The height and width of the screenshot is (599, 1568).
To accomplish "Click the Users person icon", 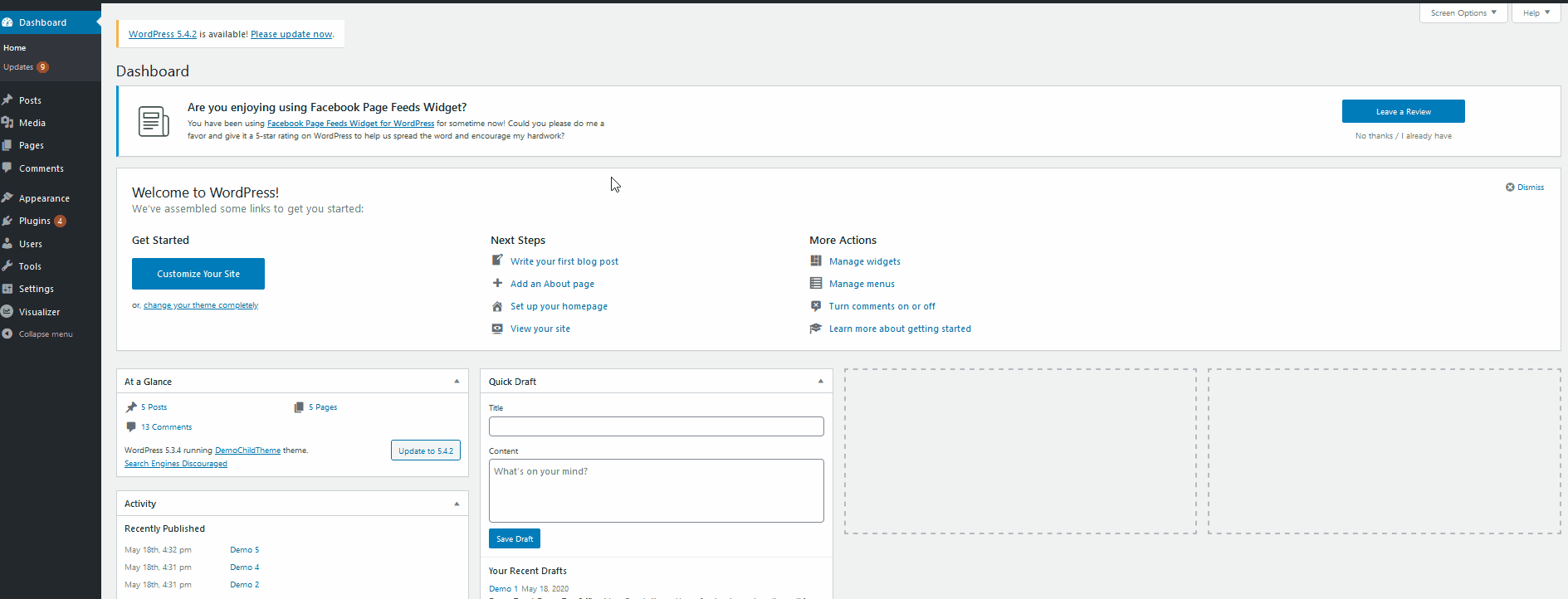I will coord(7,243).
